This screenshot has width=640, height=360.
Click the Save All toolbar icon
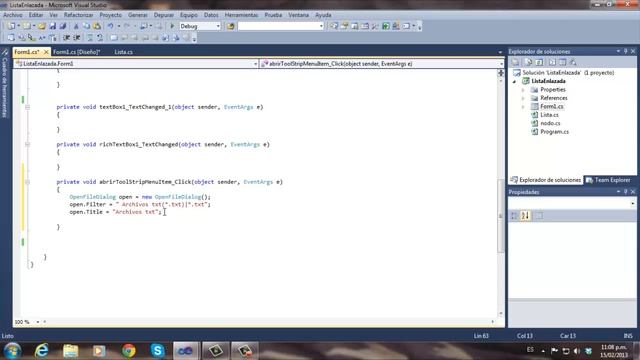coord(63,26)
